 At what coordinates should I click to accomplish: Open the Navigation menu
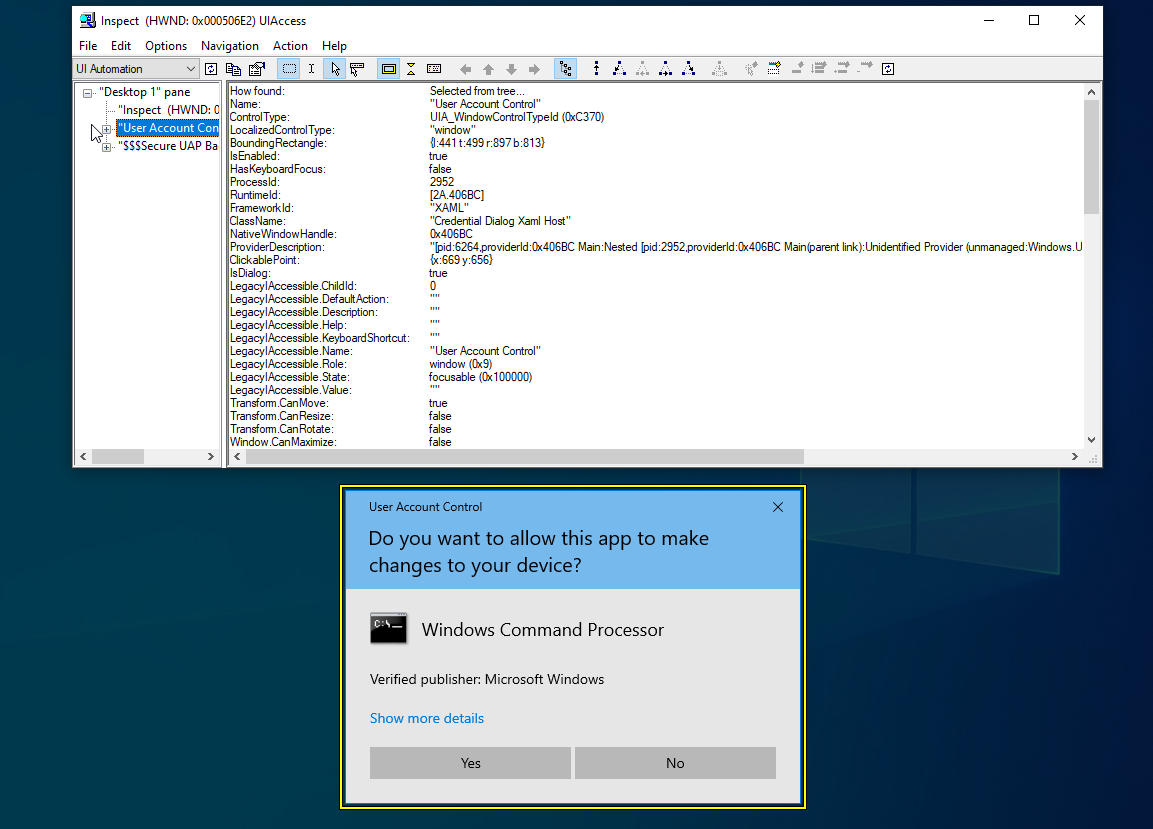point(230,46)
